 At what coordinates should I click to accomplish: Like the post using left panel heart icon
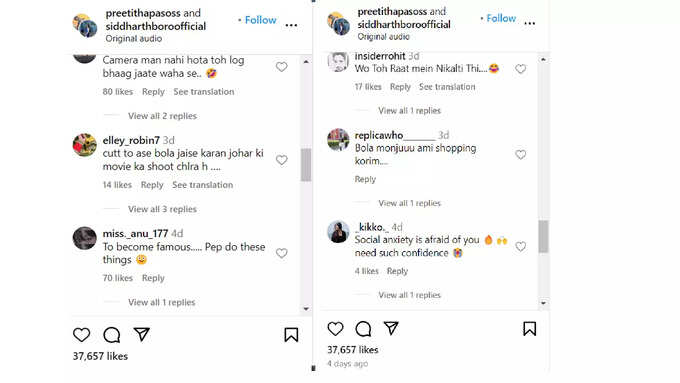[x=82, y=334]
